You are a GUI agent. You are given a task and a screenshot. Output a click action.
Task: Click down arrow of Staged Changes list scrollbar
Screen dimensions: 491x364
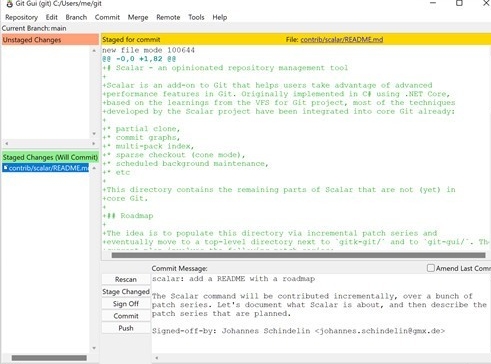94,348
